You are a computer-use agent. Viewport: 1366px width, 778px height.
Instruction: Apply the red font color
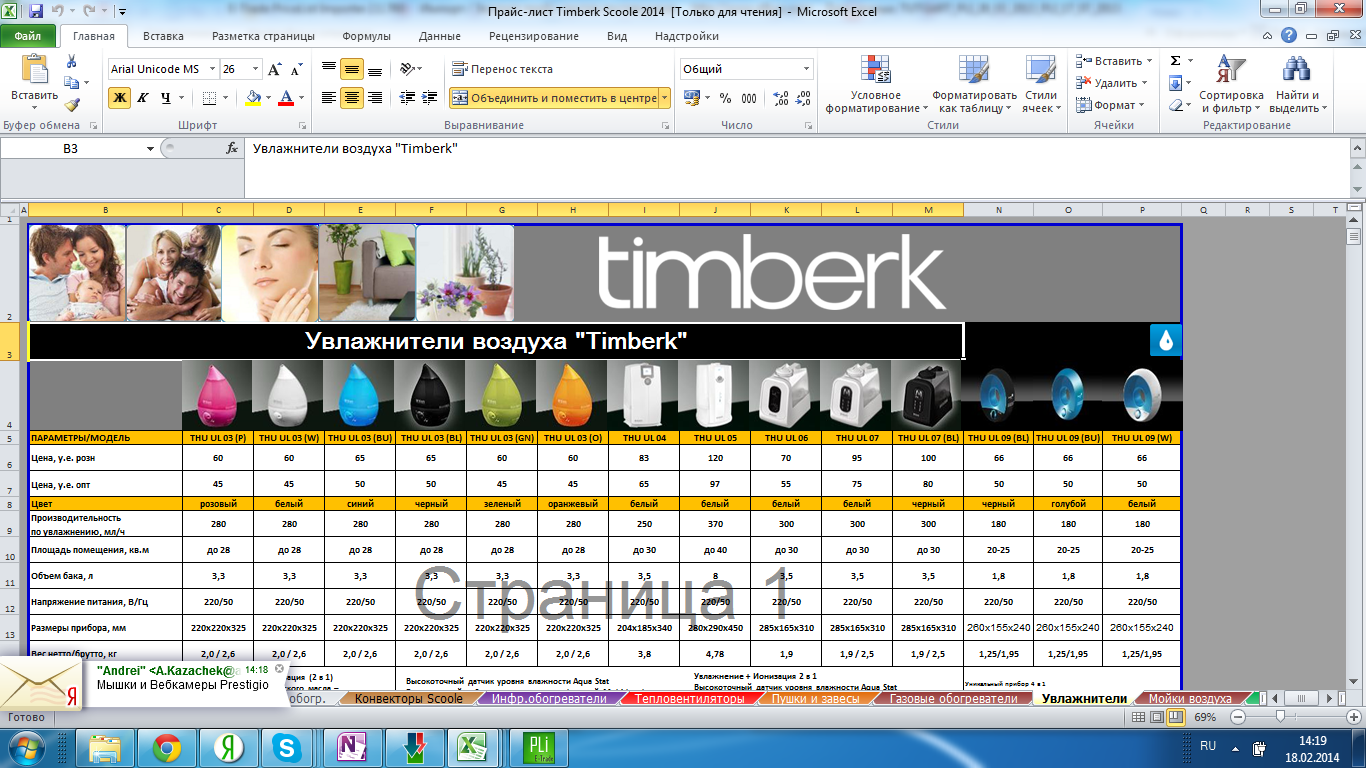click(287, 98)
